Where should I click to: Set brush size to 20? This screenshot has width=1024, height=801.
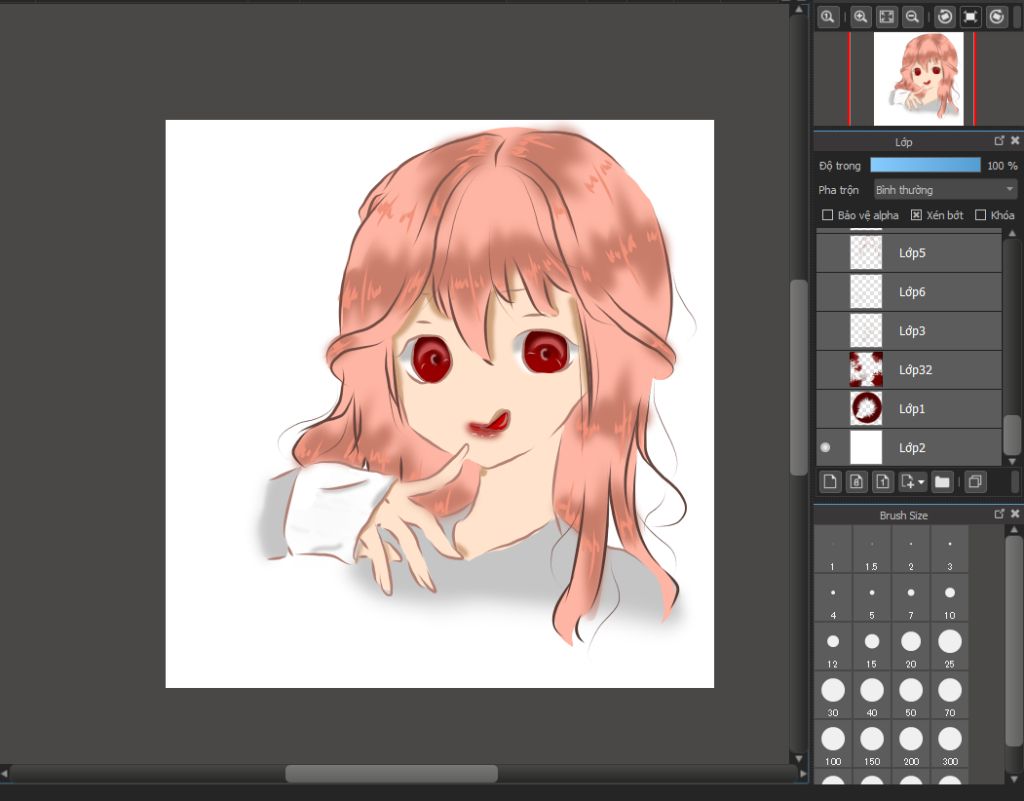[x=911, y=649]
